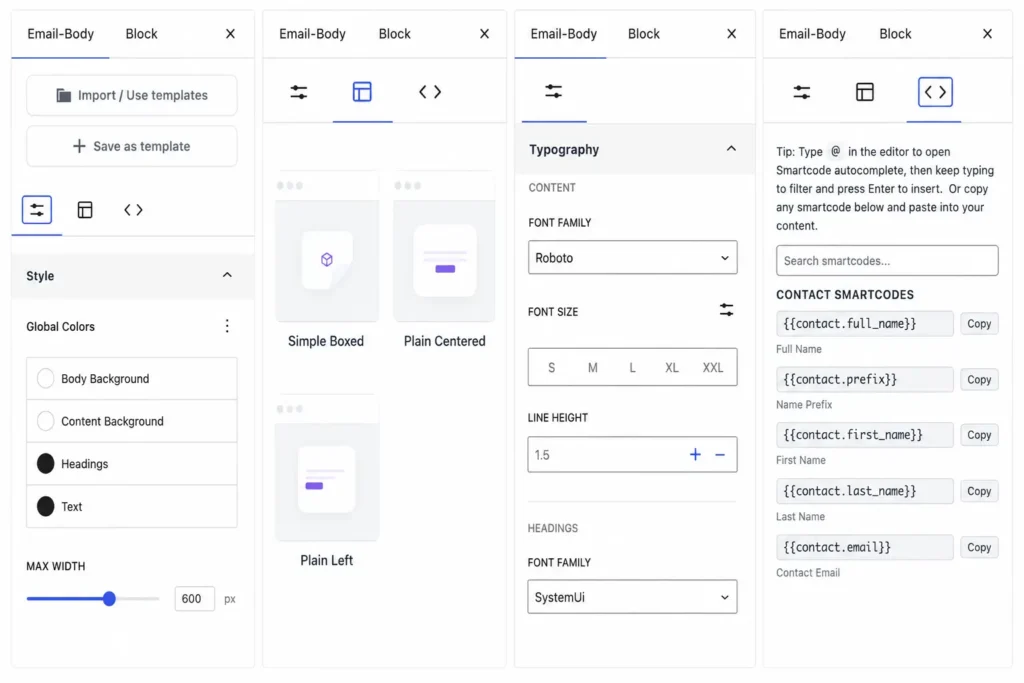This screenshot has height=683, width=1024.
Task: Select font size S
Action: (551, 368)
